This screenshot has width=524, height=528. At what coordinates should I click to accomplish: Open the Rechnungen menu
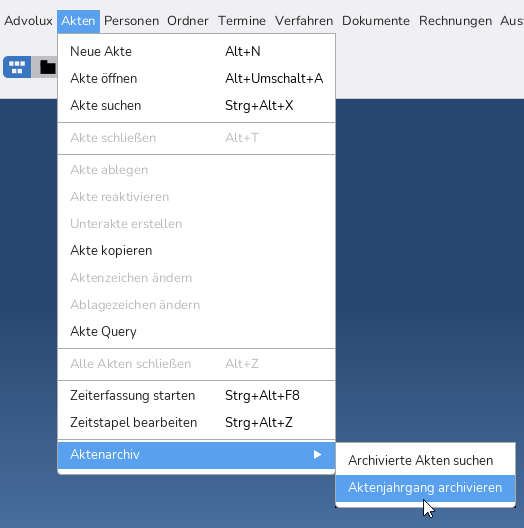455,21
